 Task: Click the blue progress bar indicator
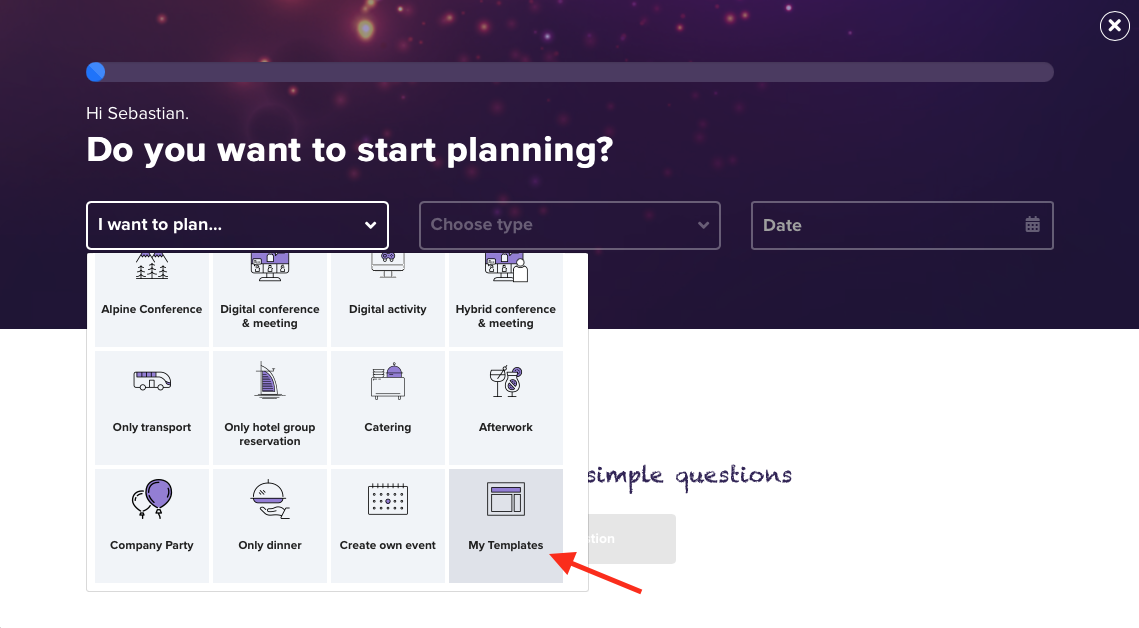point(96,72)
